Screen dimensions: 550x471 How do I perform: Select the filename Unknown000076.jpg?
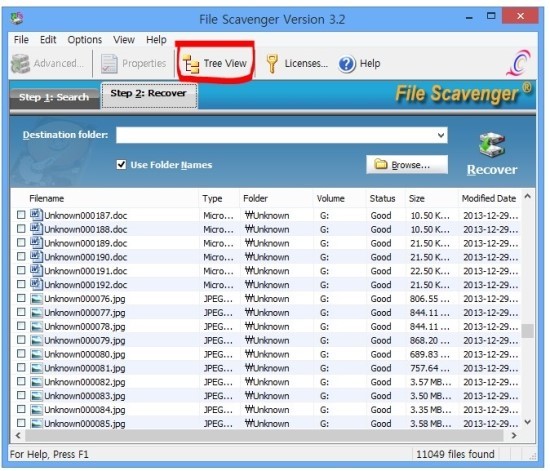click(85, 299)
